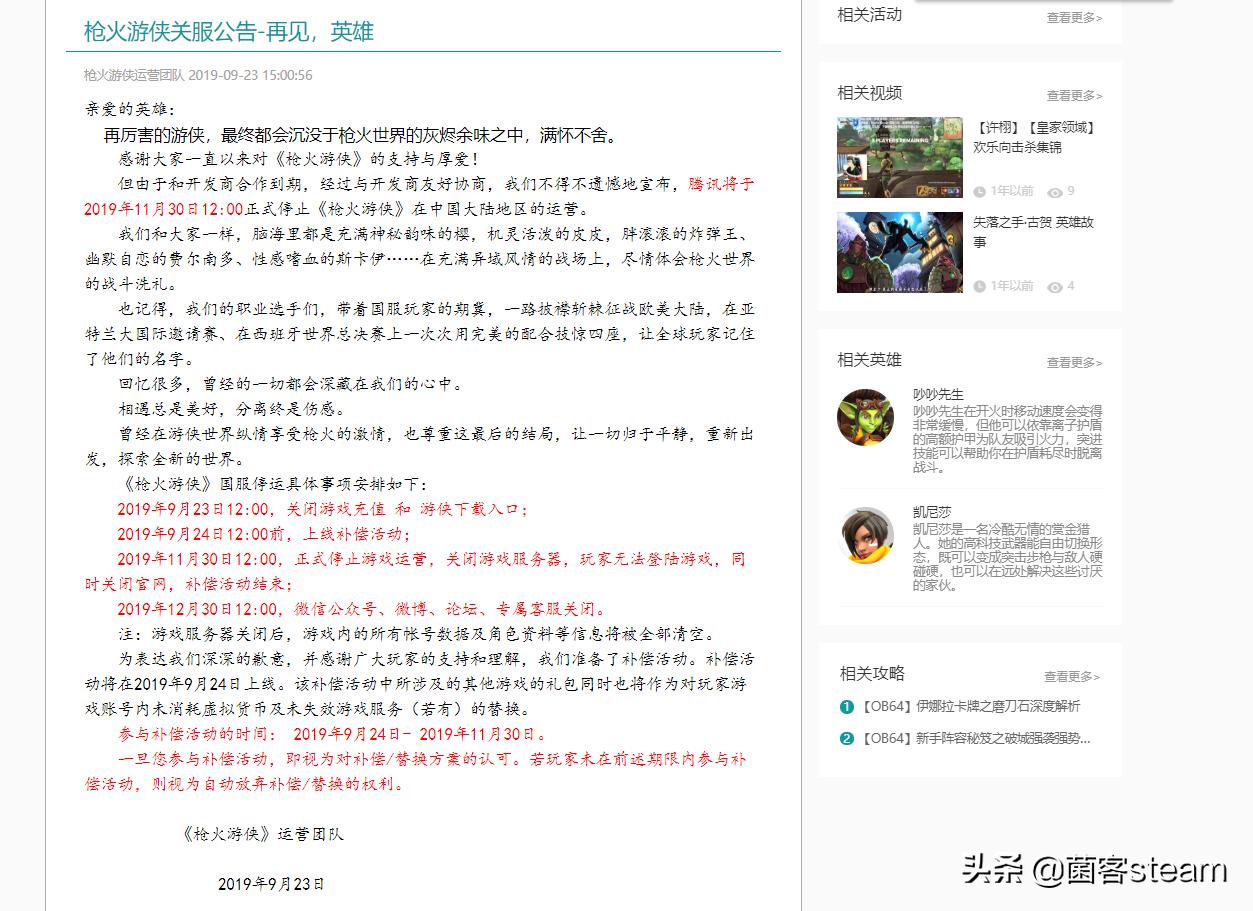Expand 相关活动 via its 查看更多 chevron

click(x=1097, y=16)
